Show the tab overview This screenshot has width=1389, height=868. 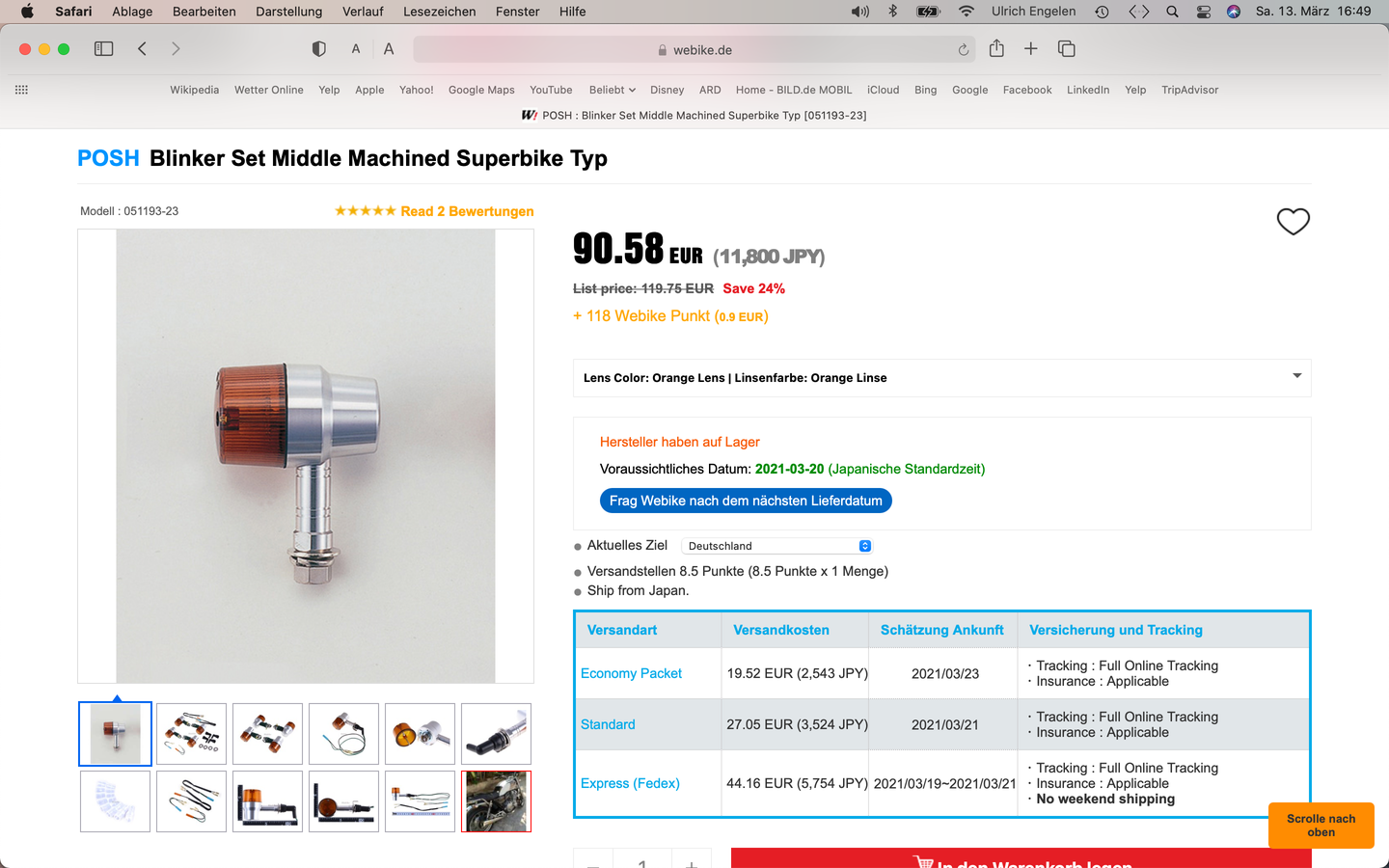[x=1067, y=49]
